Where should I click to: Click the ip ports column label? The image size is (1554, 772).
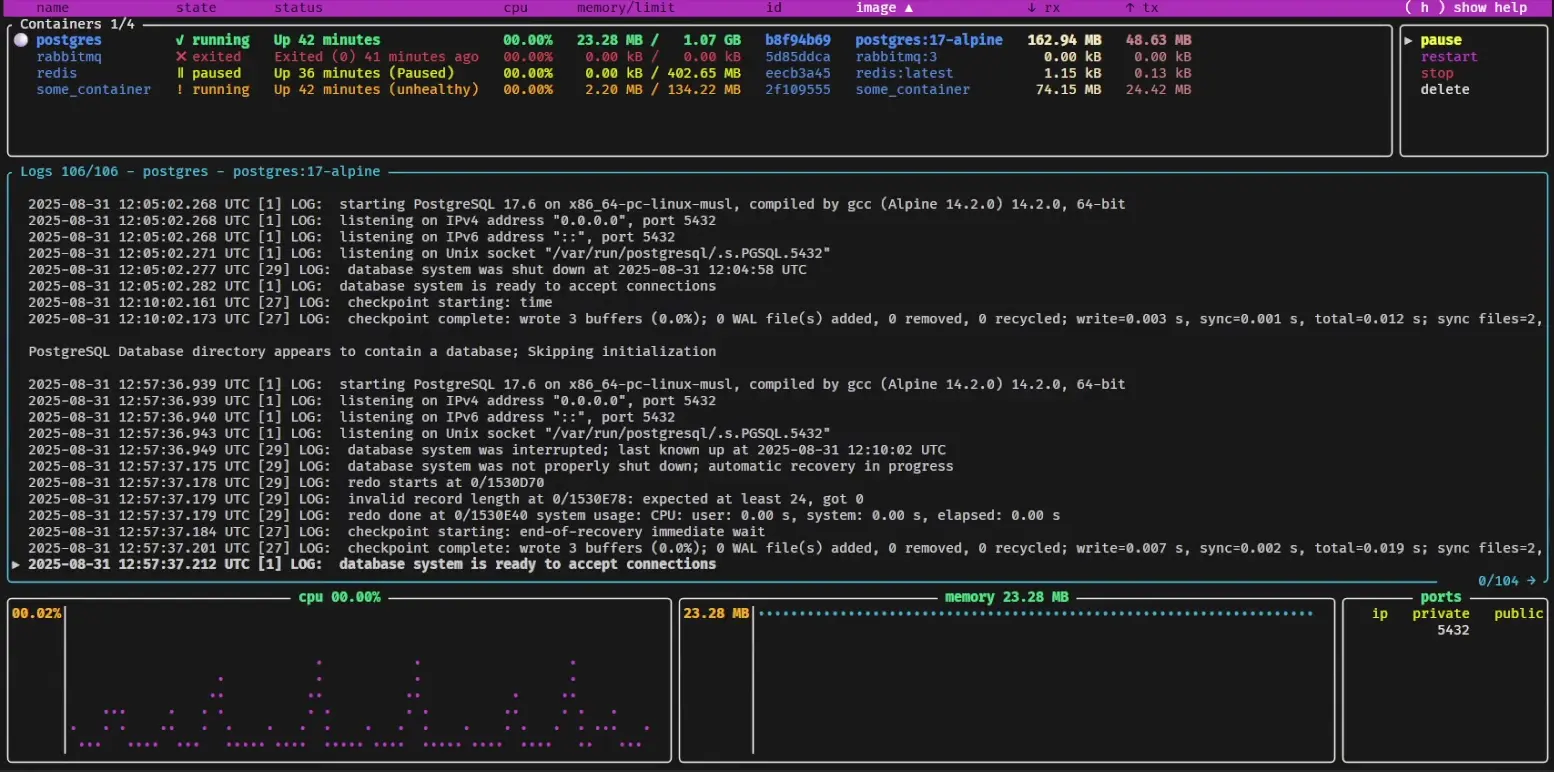point(1380,613)
